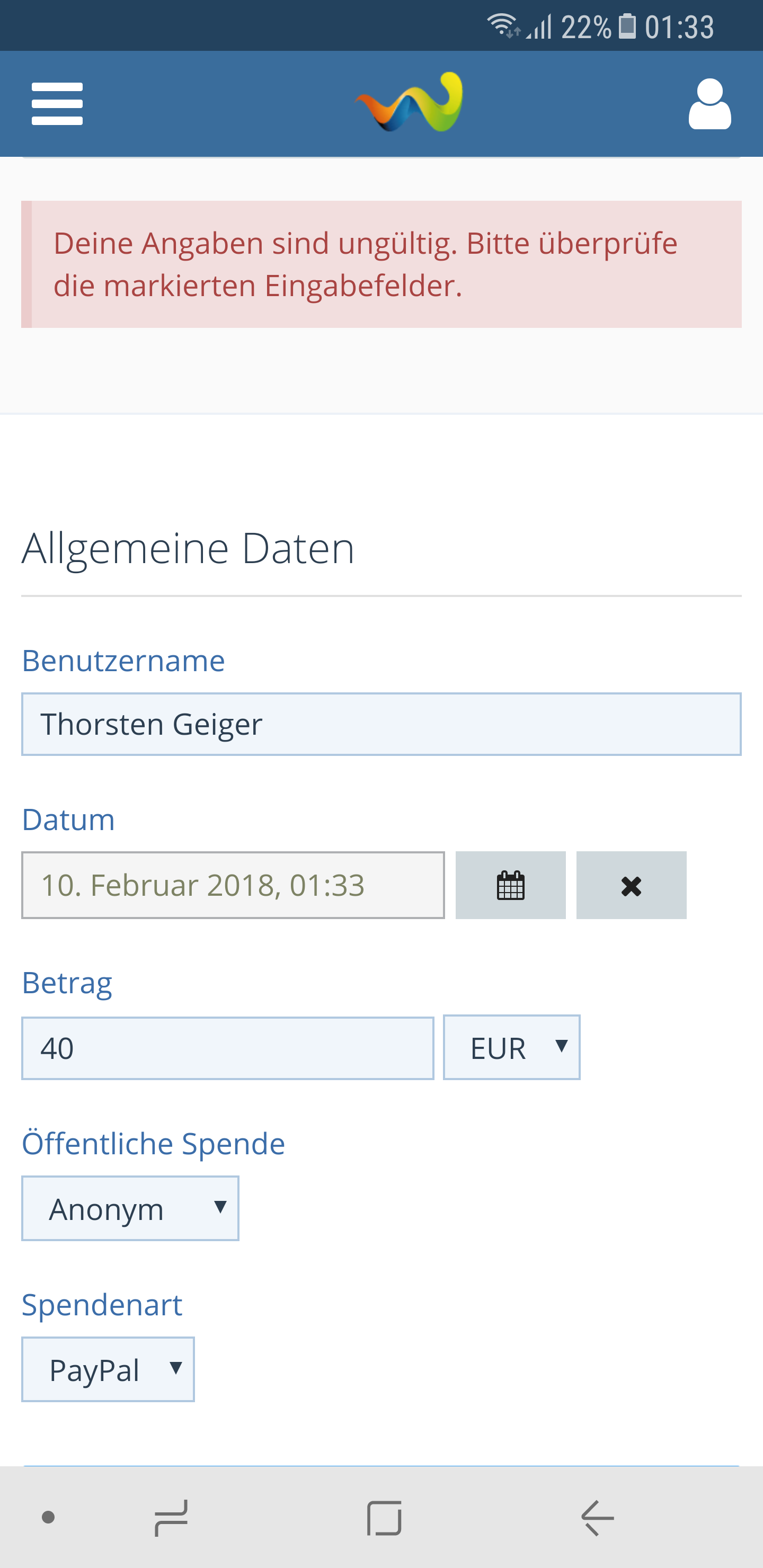Tap the Benutzername field label
Image resolution: width=763 pixels, height=1568 pixels.
pos(123,661)
